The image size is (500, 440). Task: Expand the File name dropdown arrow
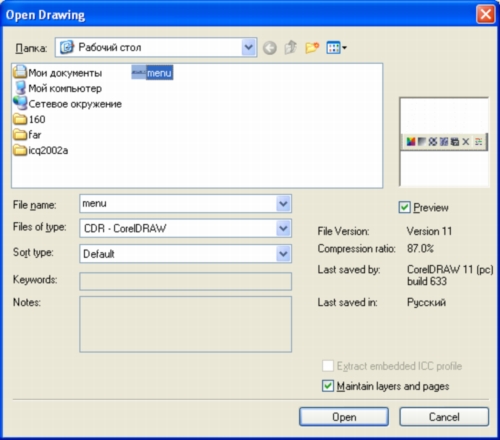coord(283,203)
